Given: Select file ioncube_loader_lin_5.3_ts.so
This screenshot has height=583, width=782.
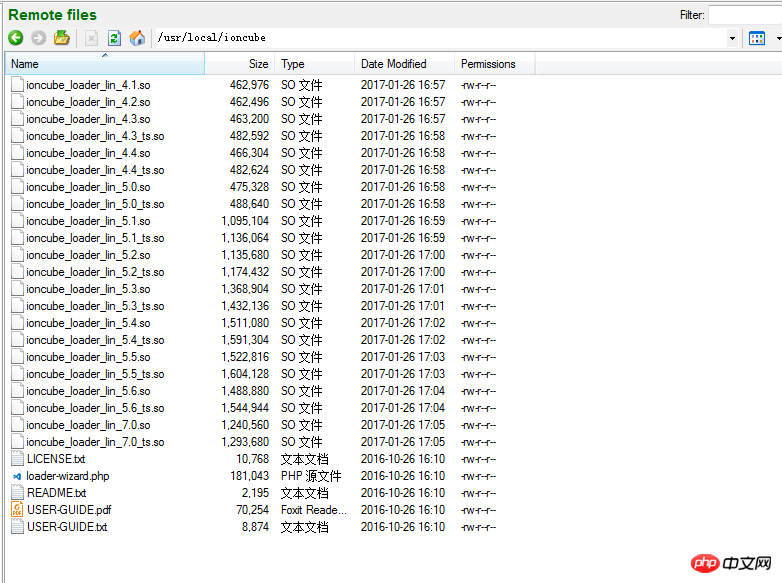Looking at the screenshot, I should tap(95, 306).
